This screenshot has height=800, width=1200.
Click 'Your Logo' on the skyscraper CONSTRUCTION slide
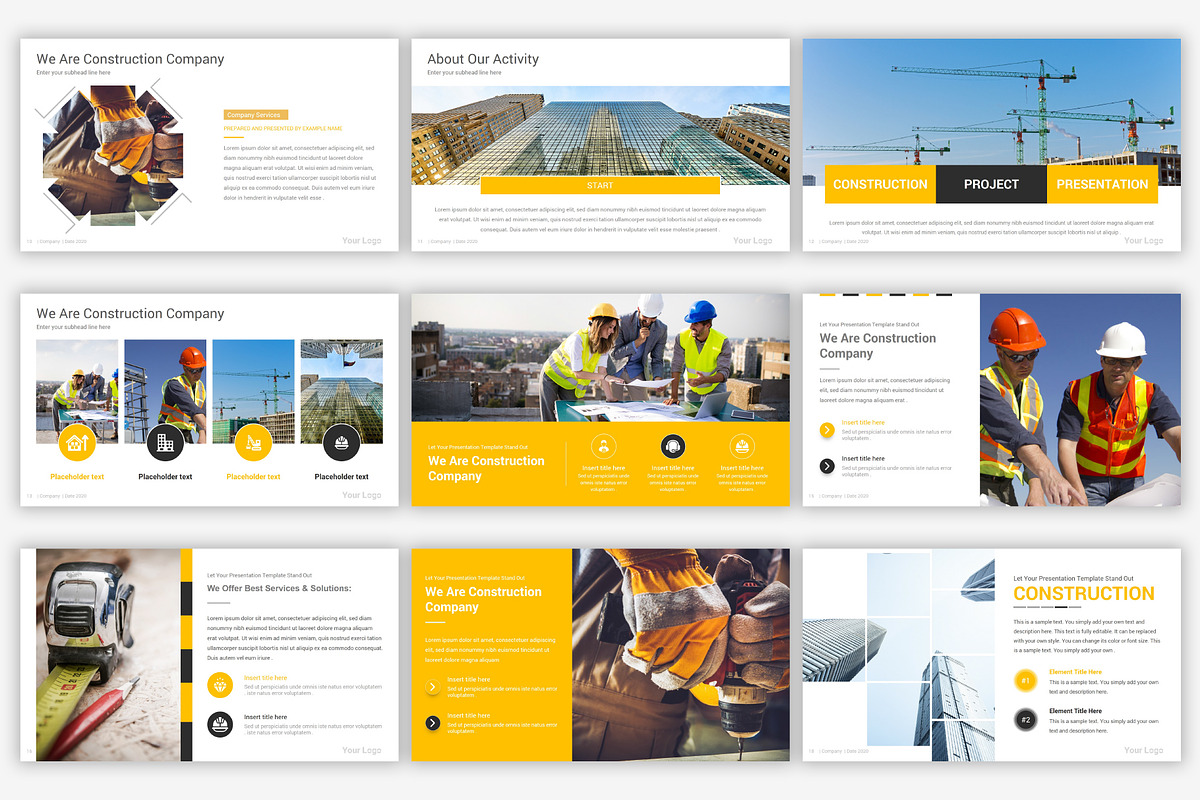[x=1143, y=750]
